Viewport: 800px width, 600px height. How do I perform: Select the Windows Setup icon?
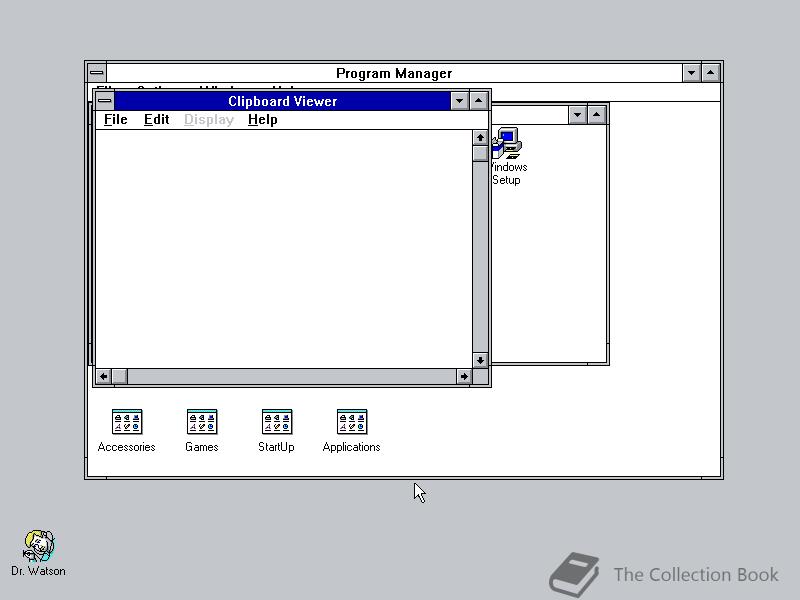coord(507,143)
